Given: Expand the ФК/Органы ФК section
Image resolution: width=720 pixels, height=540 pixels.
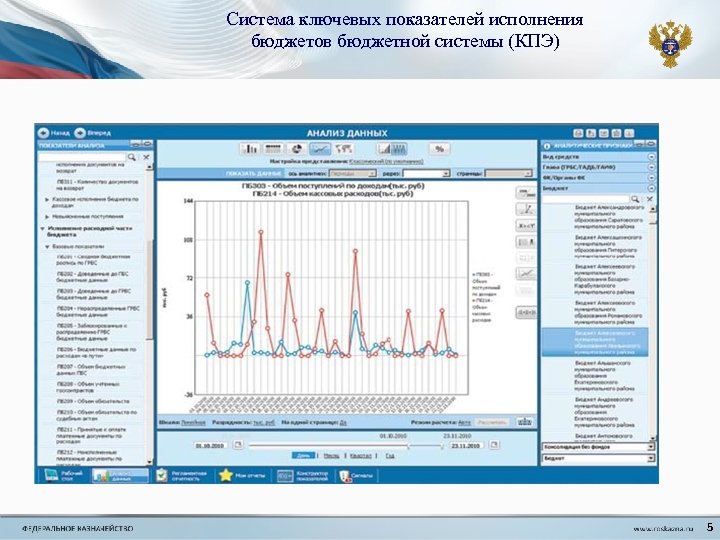Looking at the screenshot, I should tap(651, 178).
